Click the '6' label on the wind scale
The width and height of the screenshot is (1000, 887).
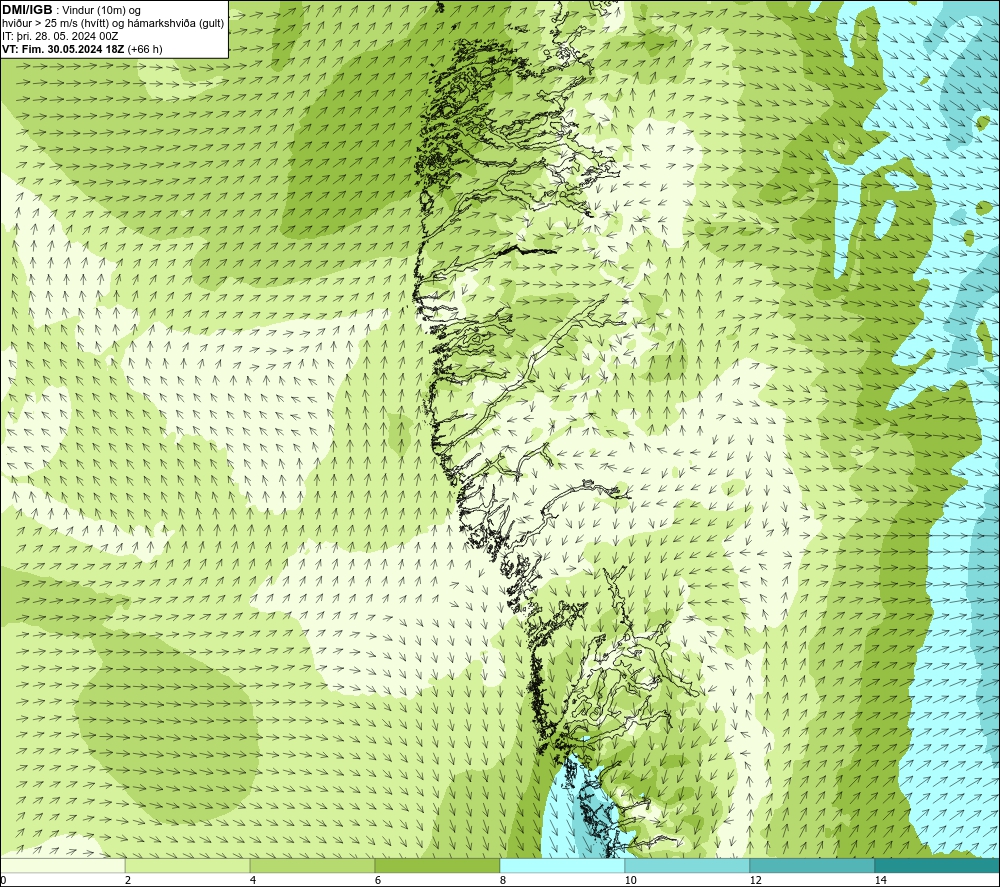pyautogui.click(x=378, y=880)
